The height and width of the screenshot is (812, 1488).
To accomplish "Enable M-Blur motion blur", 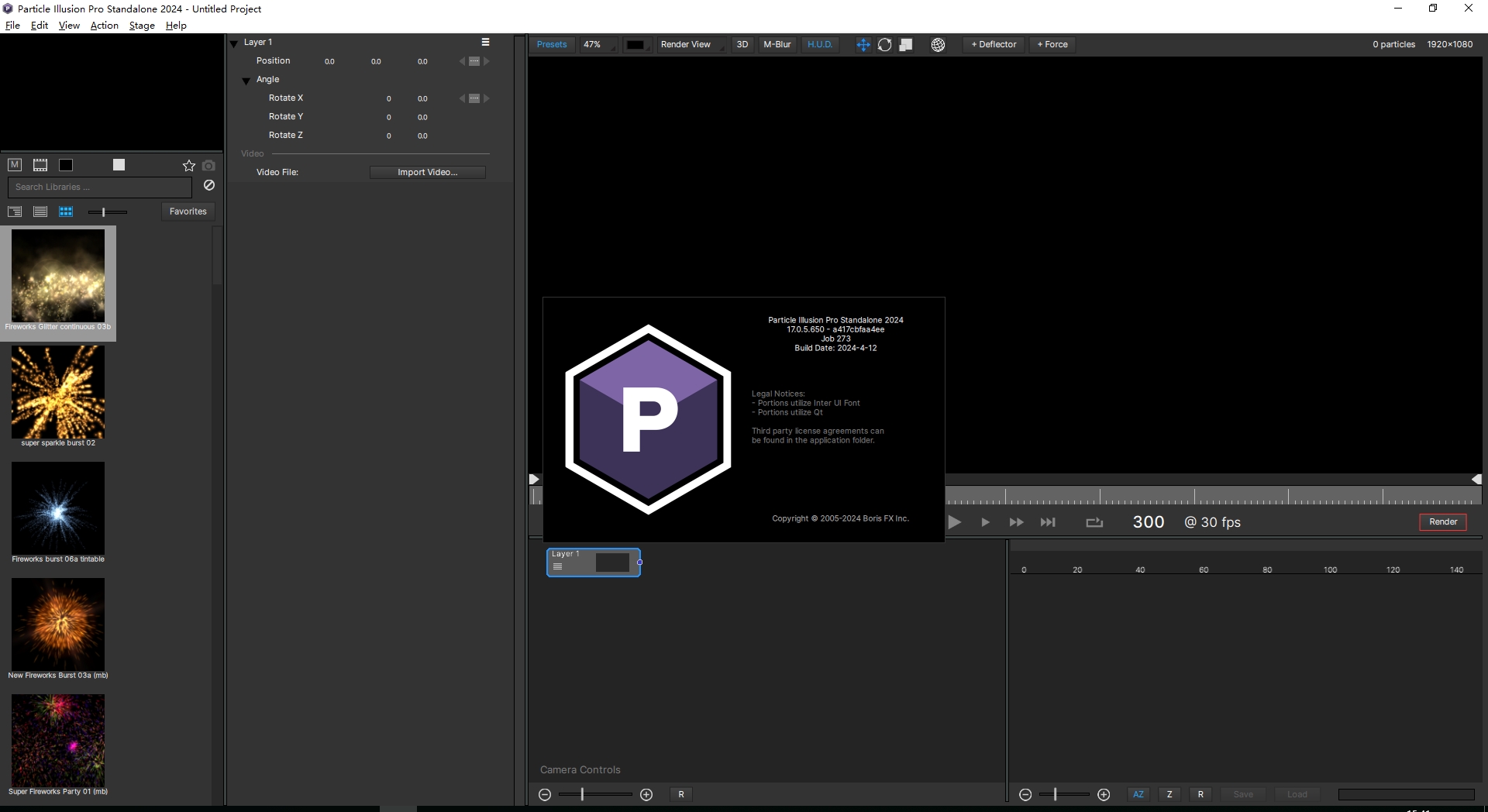I will (777, 44).
